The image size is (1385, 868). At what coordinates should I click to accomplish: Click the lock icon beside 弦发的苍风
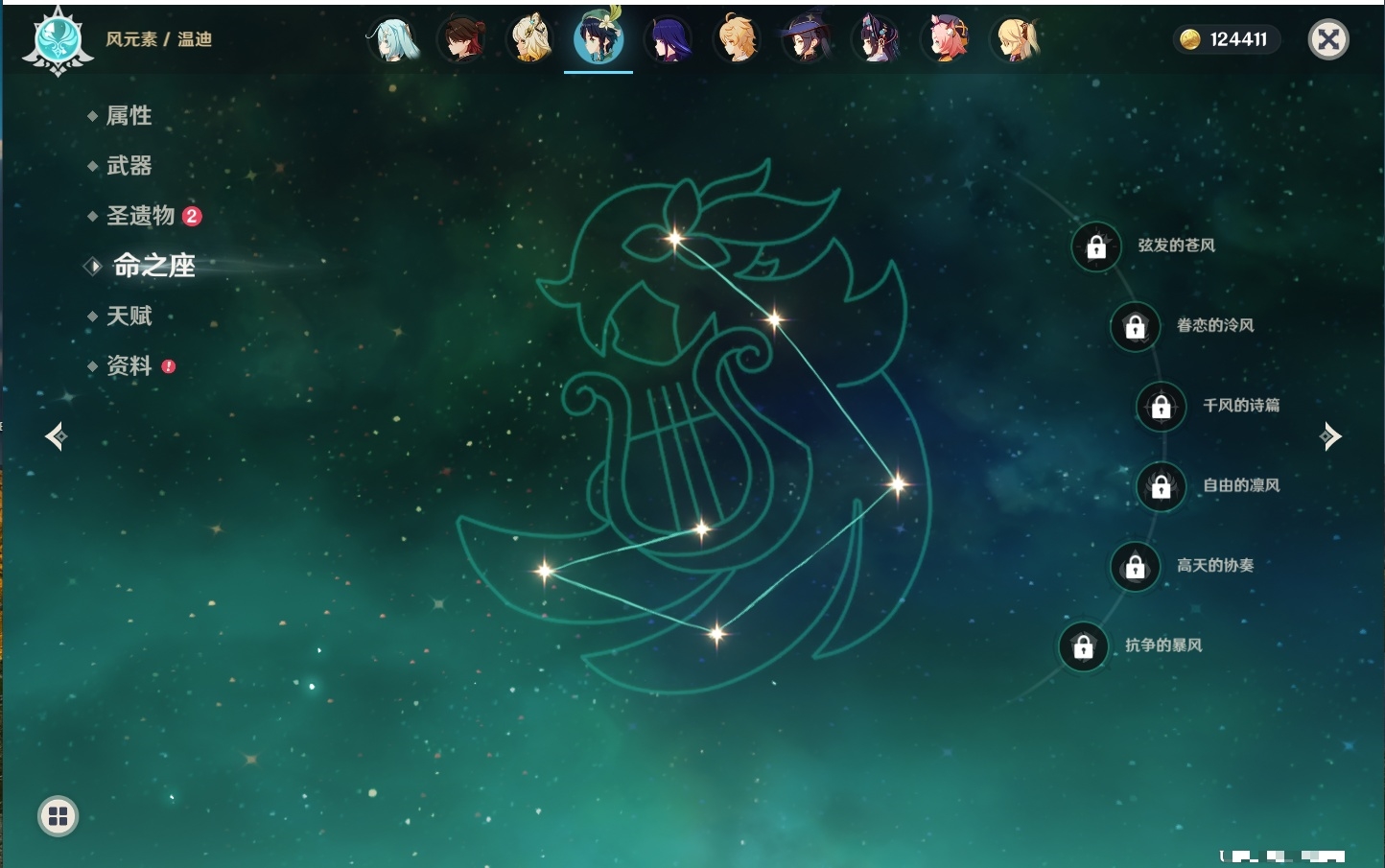click(x=1096, y=247)
